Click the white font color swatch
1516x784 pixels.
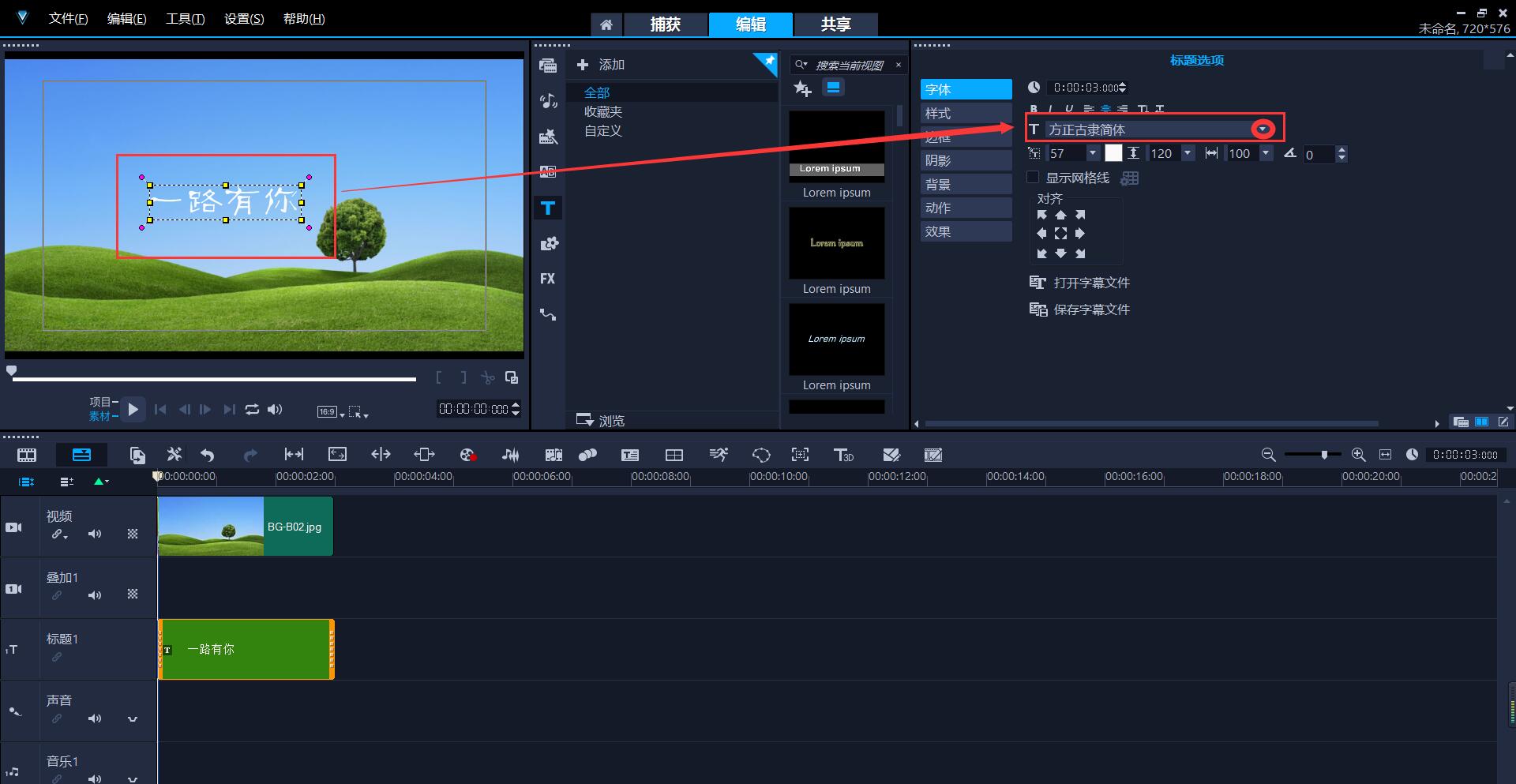click(x=1113, y=153)
